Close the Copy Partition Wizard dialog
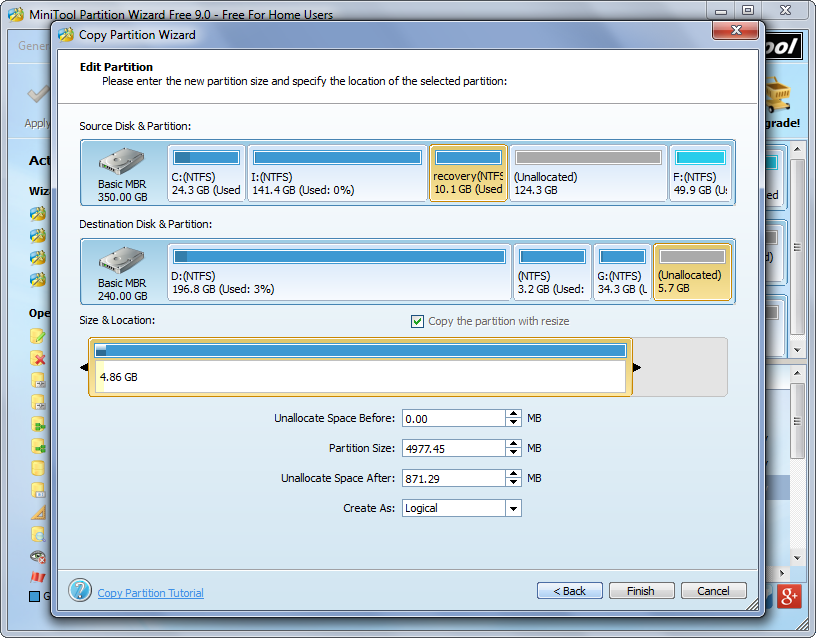 point(735,30)
